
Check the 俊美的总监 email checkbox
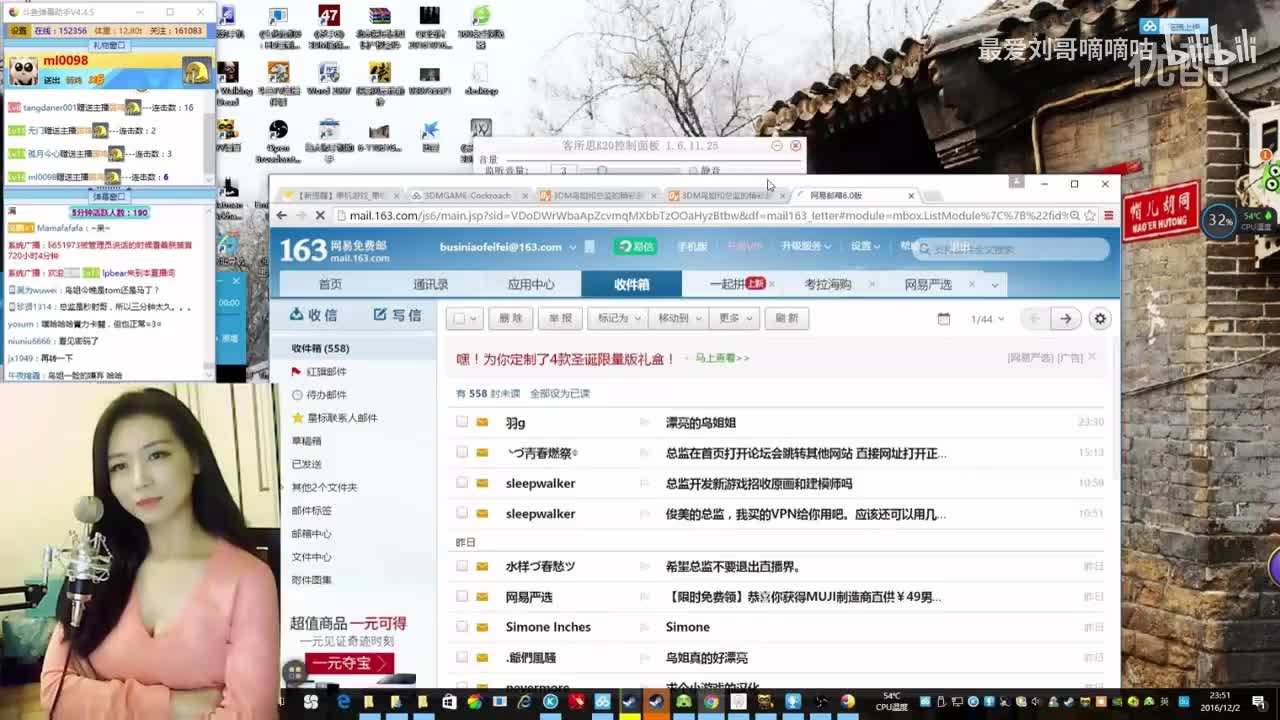coord(462,513)
